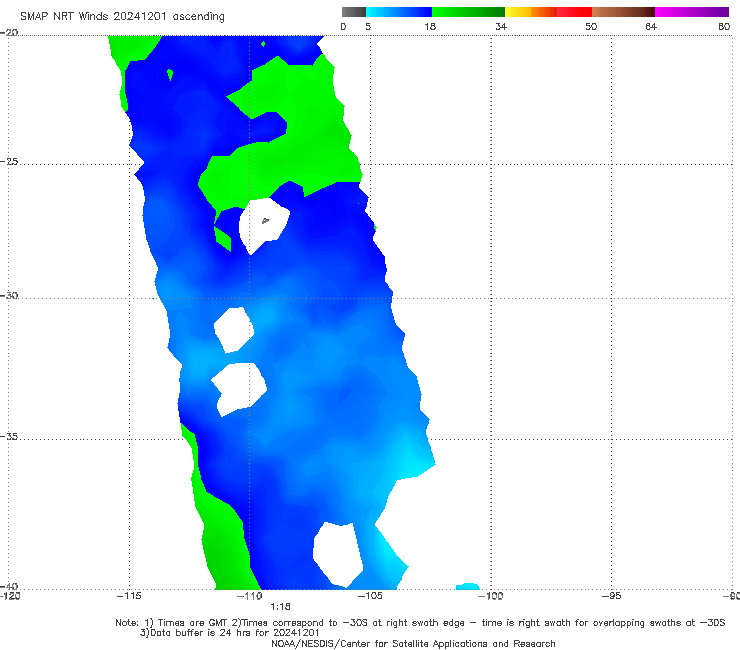Click the NOAA/NESDIS credit line
This screenshot has height=650, width=740.
[413, 643]
